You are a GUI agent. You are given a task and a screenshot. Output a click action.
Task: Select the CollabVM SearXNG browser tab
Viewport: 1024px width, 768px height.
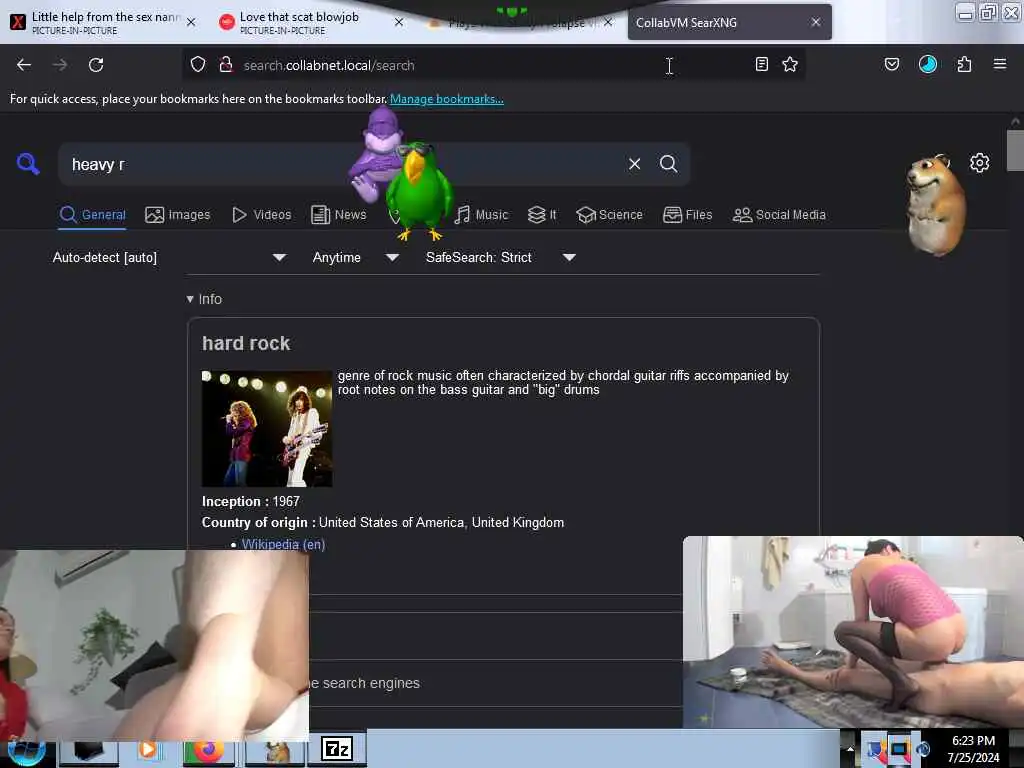coord(729,22)
